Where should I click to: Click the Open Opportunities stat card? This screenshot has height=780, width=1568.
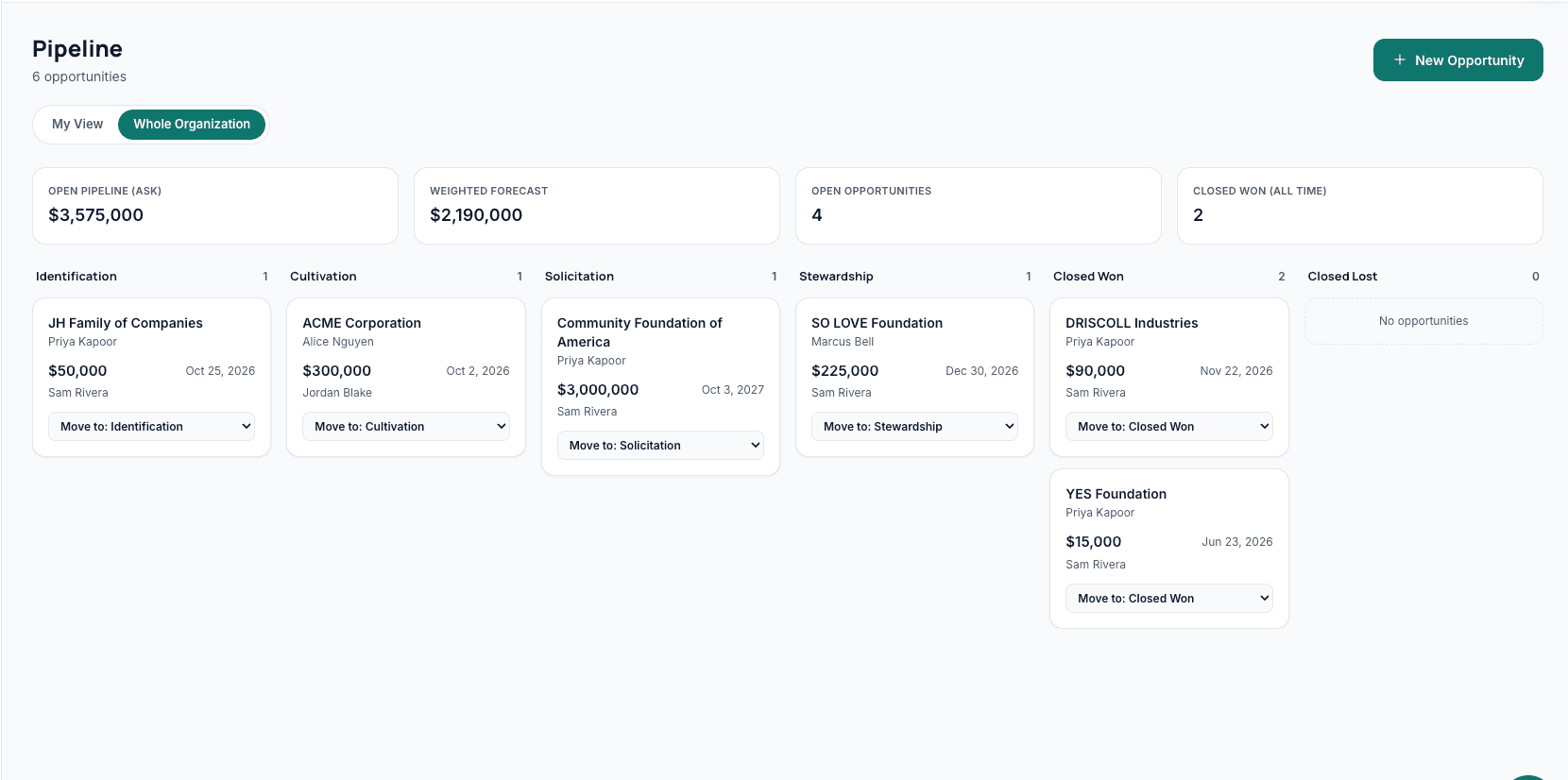pyautogui.click(x=979, y=206)
